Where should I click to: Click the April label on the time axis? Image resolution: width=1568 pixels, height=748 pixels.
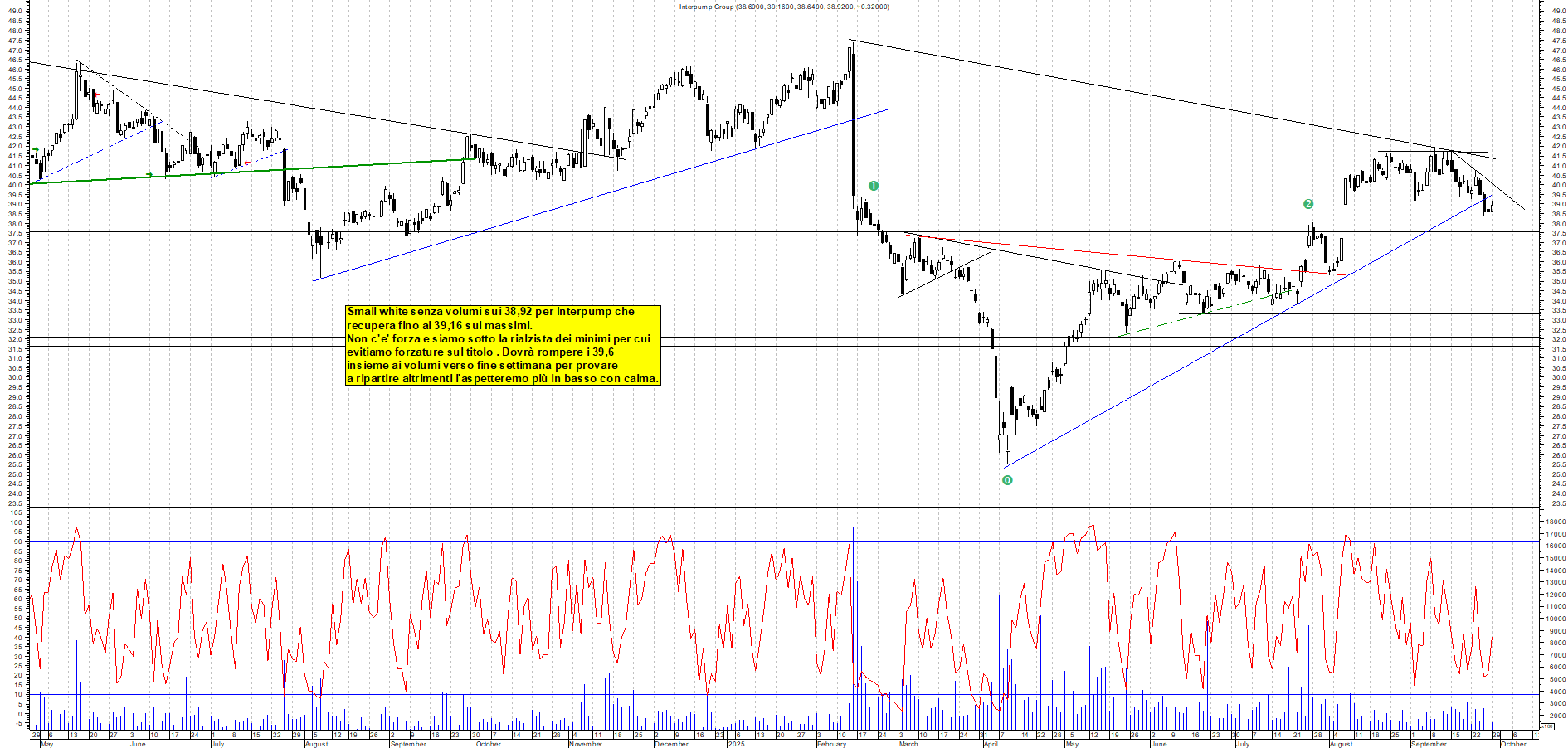991,744
